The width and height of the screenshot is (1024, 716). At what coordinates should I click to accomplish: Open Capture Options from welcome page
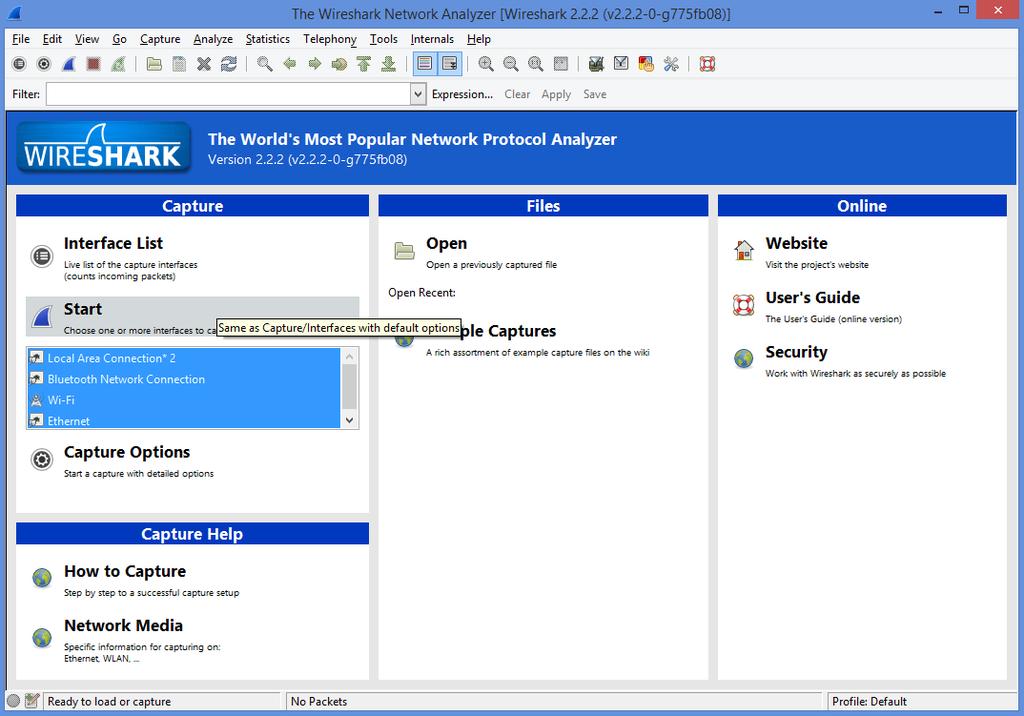[x=127, y=452]
